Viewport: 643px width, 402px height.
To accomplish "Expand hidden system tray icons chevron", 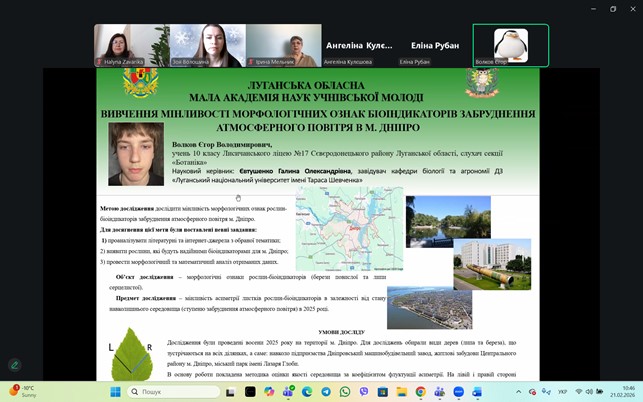I will point(518,392).
